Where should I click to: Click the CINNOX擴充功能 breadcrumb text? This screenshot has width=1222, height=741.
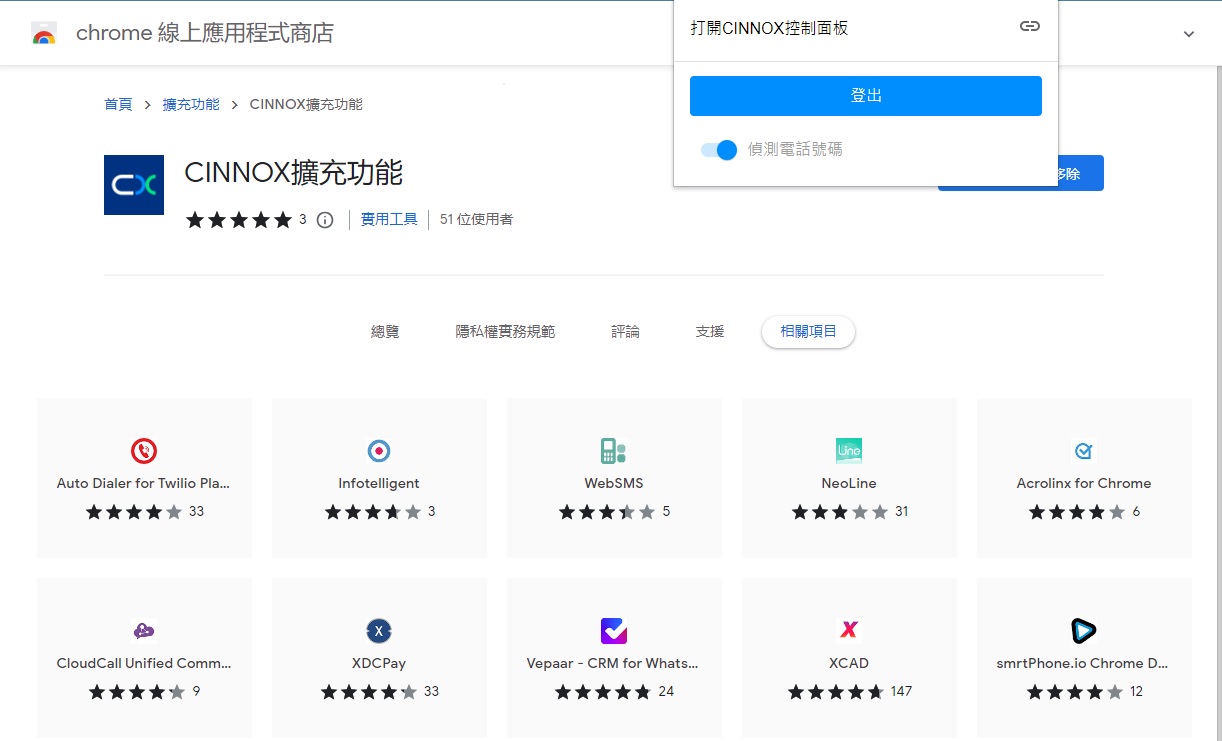tap(306, 104)
